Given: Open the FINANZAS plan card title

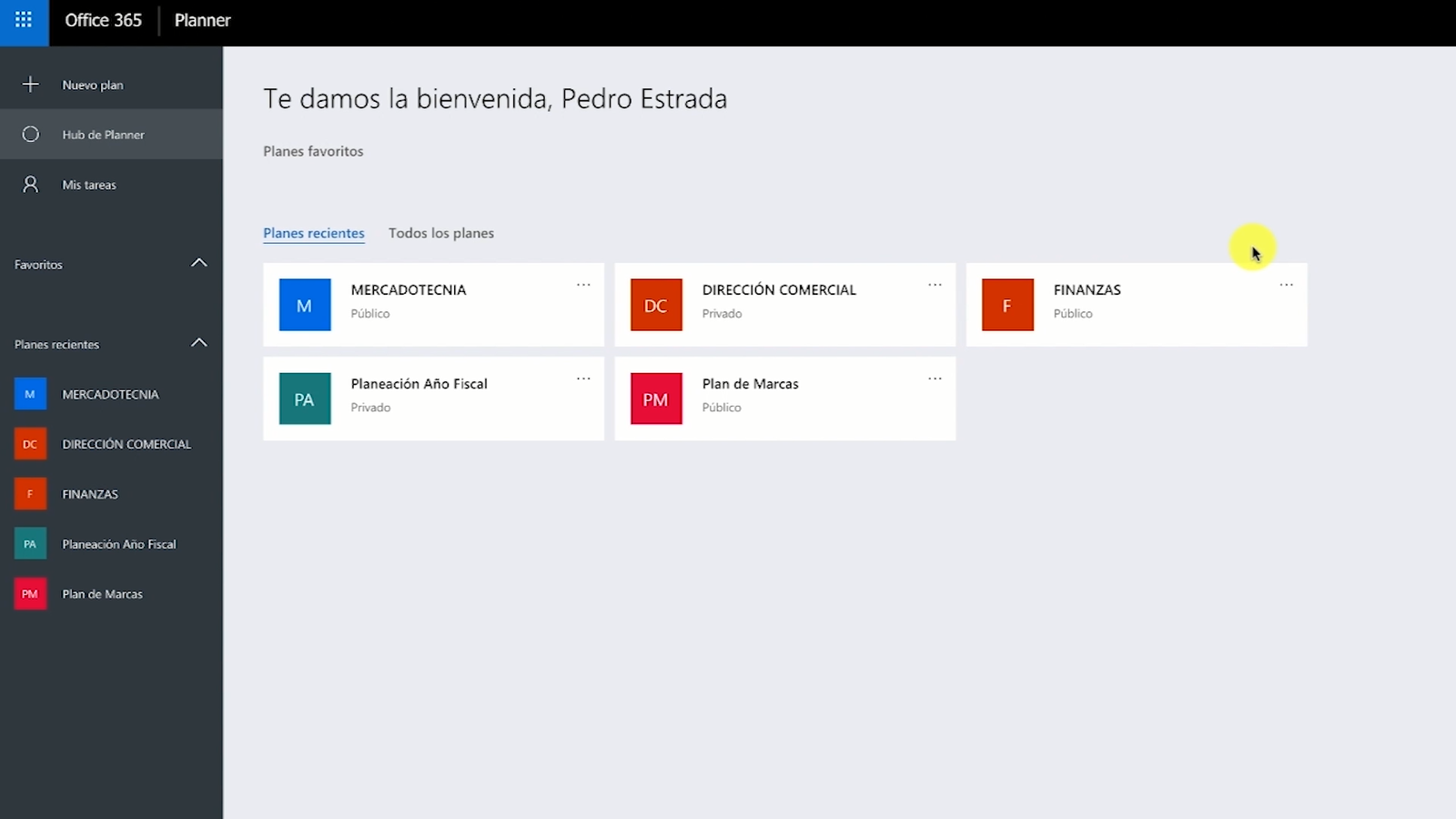Looking at the screenshot, I should 1087,289.
